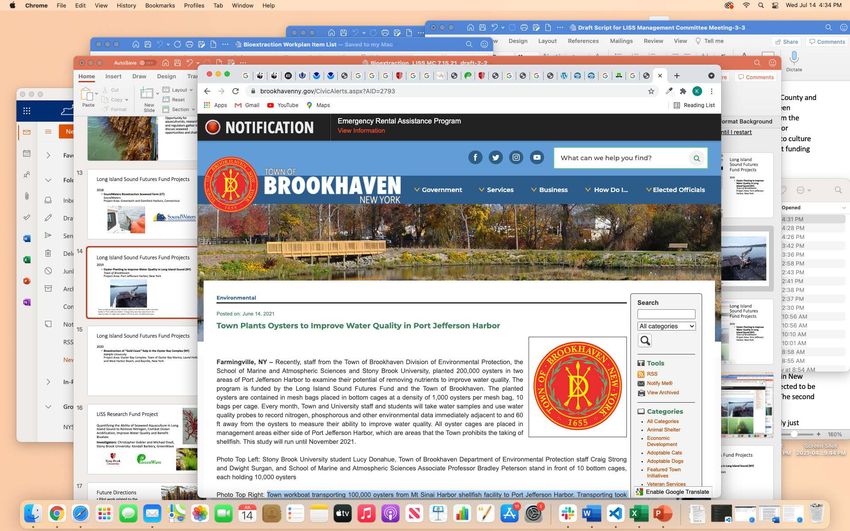Expand the How Do I... dropdown
Screen dimensions: 850x531
click(x=607, y=190)
